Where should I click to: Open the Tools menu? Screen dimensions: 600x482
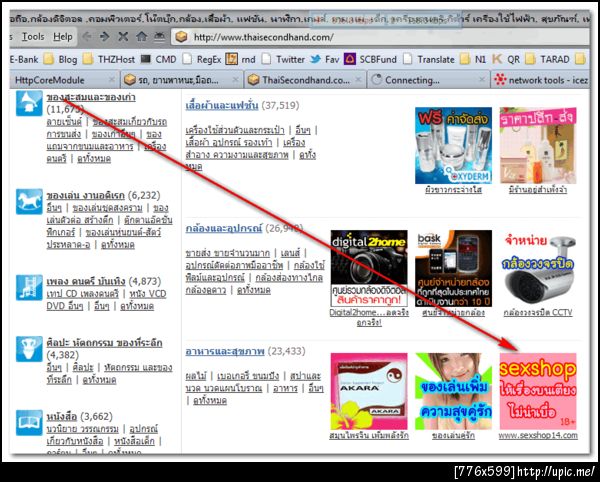[x=33, y=37]
